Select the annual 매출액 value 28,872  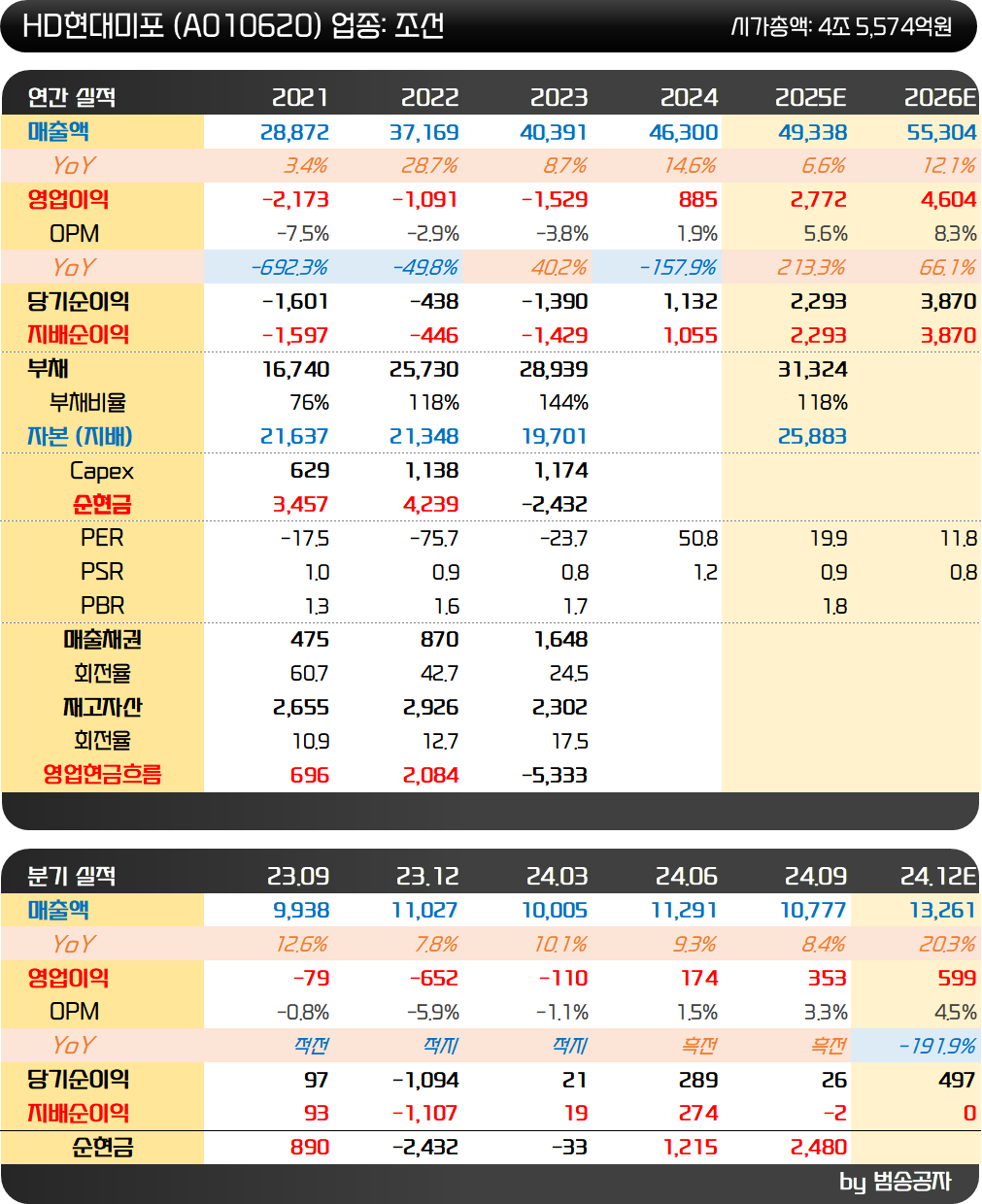(x=294, y=132)
